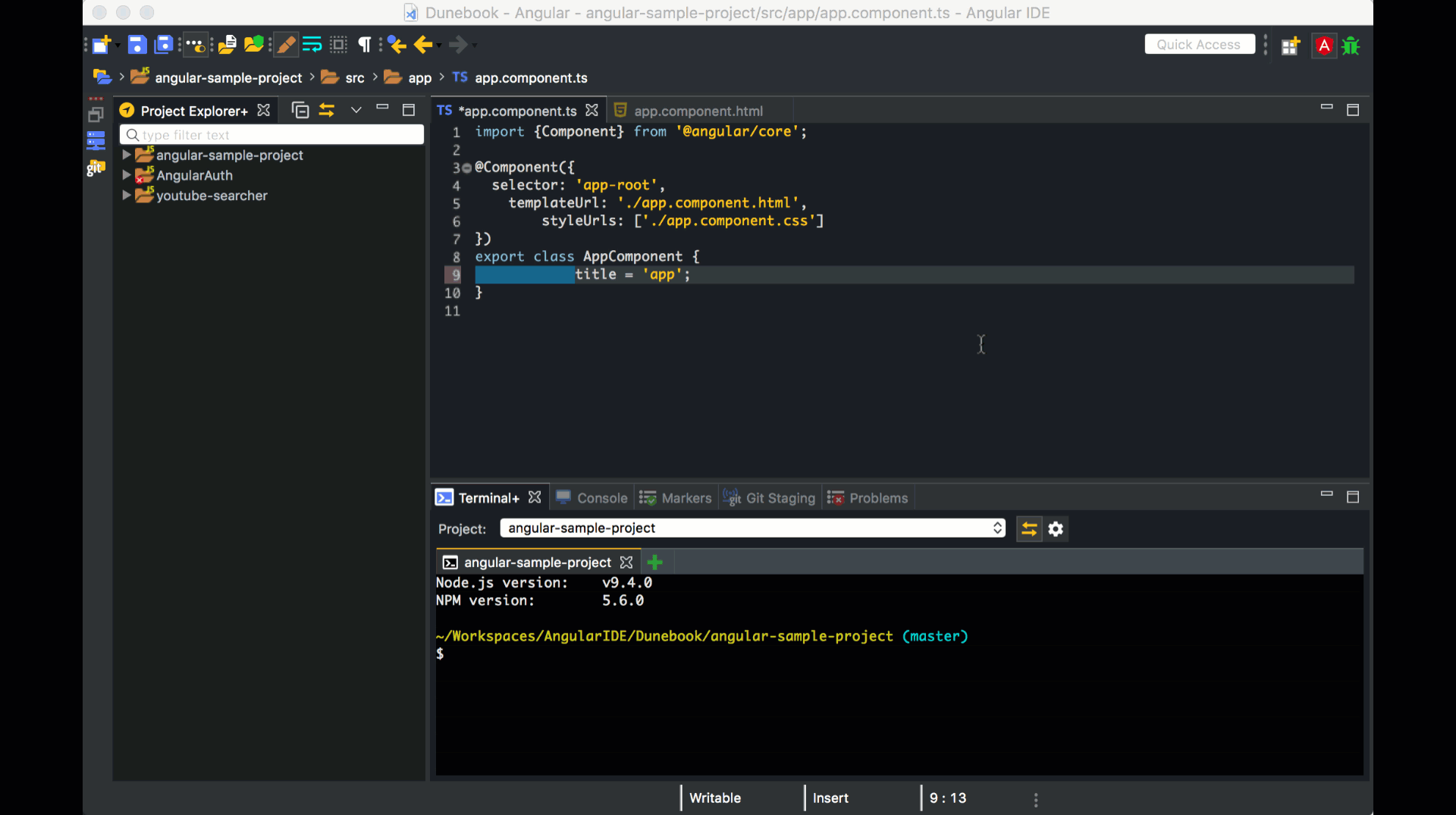Image resolution: width=1456 pixels, height=815 pixels.
Task: Open the Git Staging tab
Action: click(780, 498)
